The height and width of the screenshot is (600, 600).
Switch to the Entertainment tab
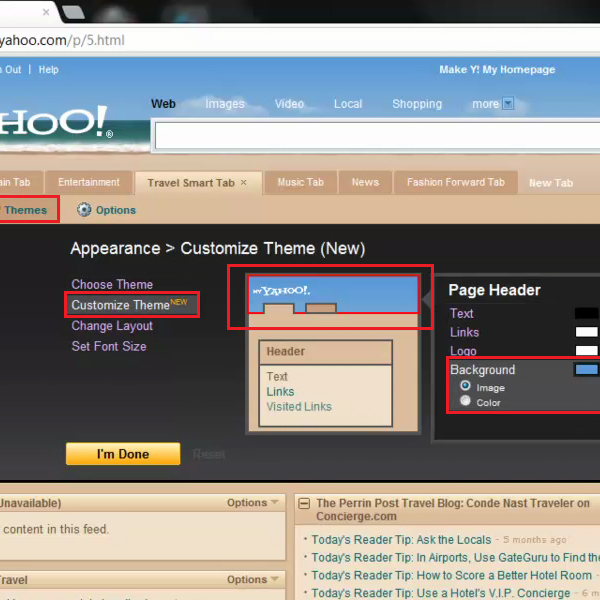[x=89, y=183]
